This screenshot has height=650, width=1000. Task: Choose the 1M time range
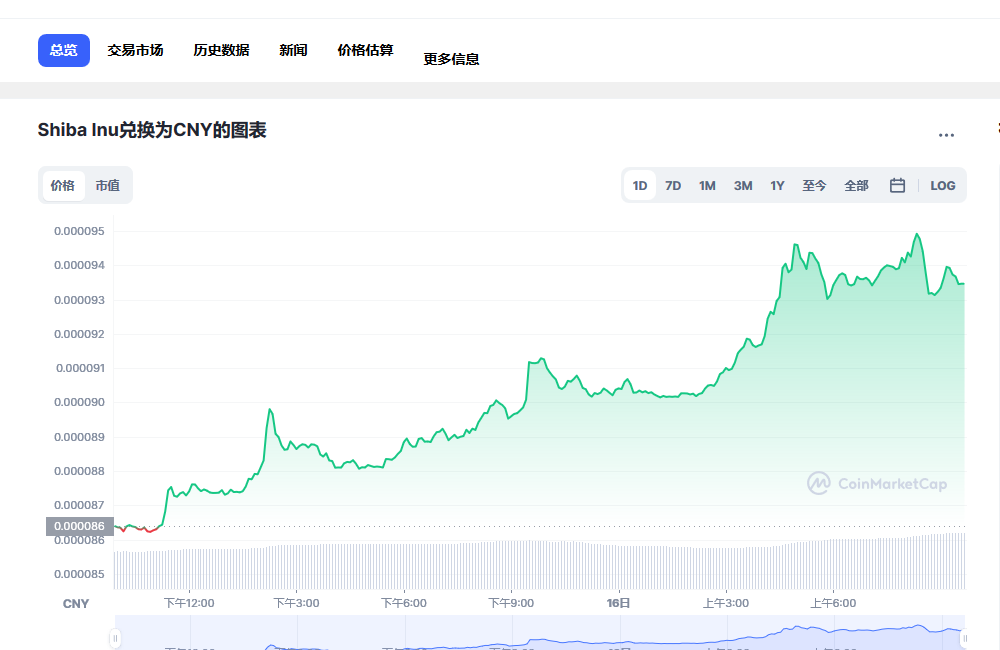(707, 185)
